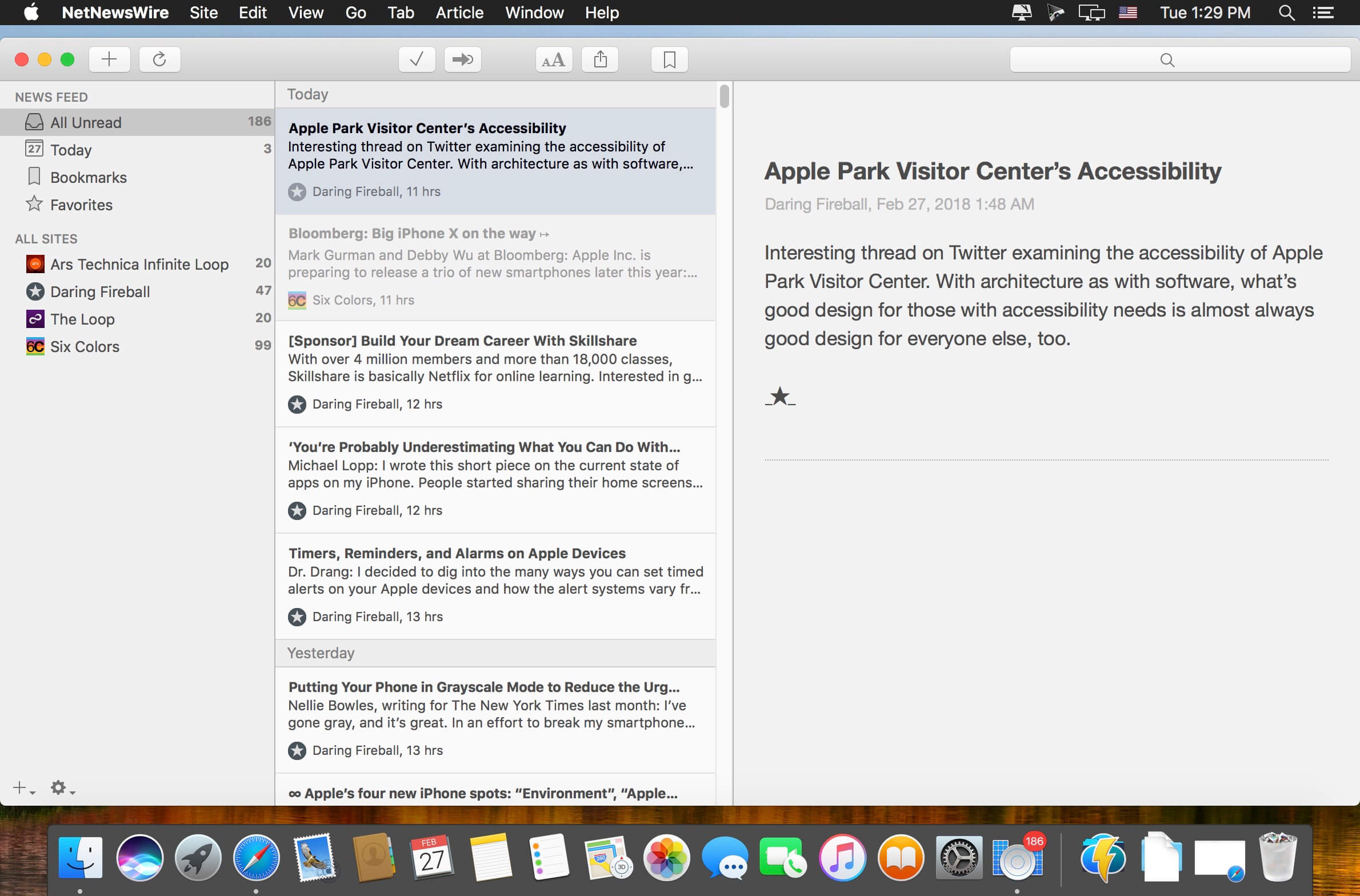The height and width of the screenshot is (896, 1360).
Task: Open Photos from the Dock
Action: click(x=666, y=857)
